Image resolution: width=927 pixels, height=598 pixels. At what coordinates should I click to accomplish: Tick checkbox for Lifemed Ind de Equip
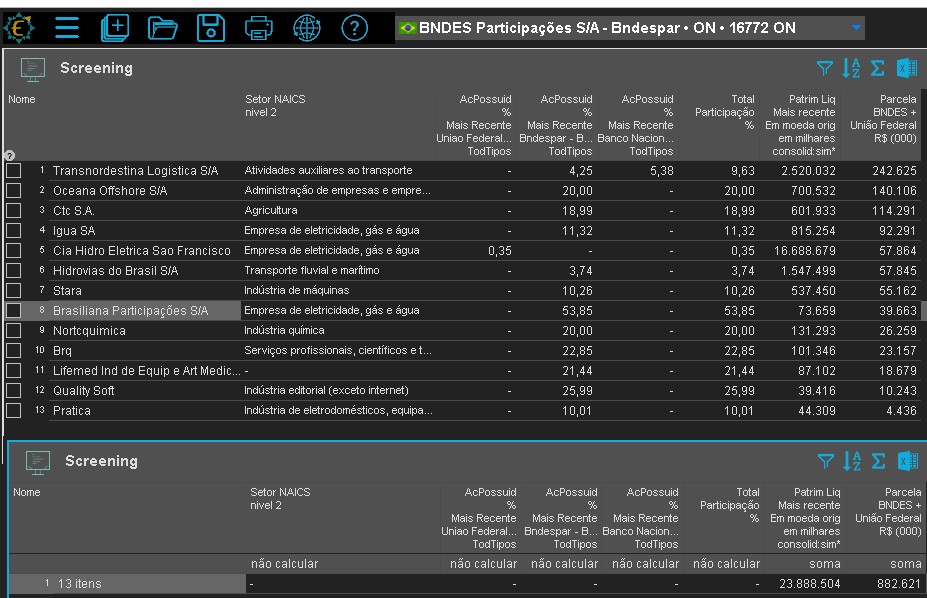14,370
